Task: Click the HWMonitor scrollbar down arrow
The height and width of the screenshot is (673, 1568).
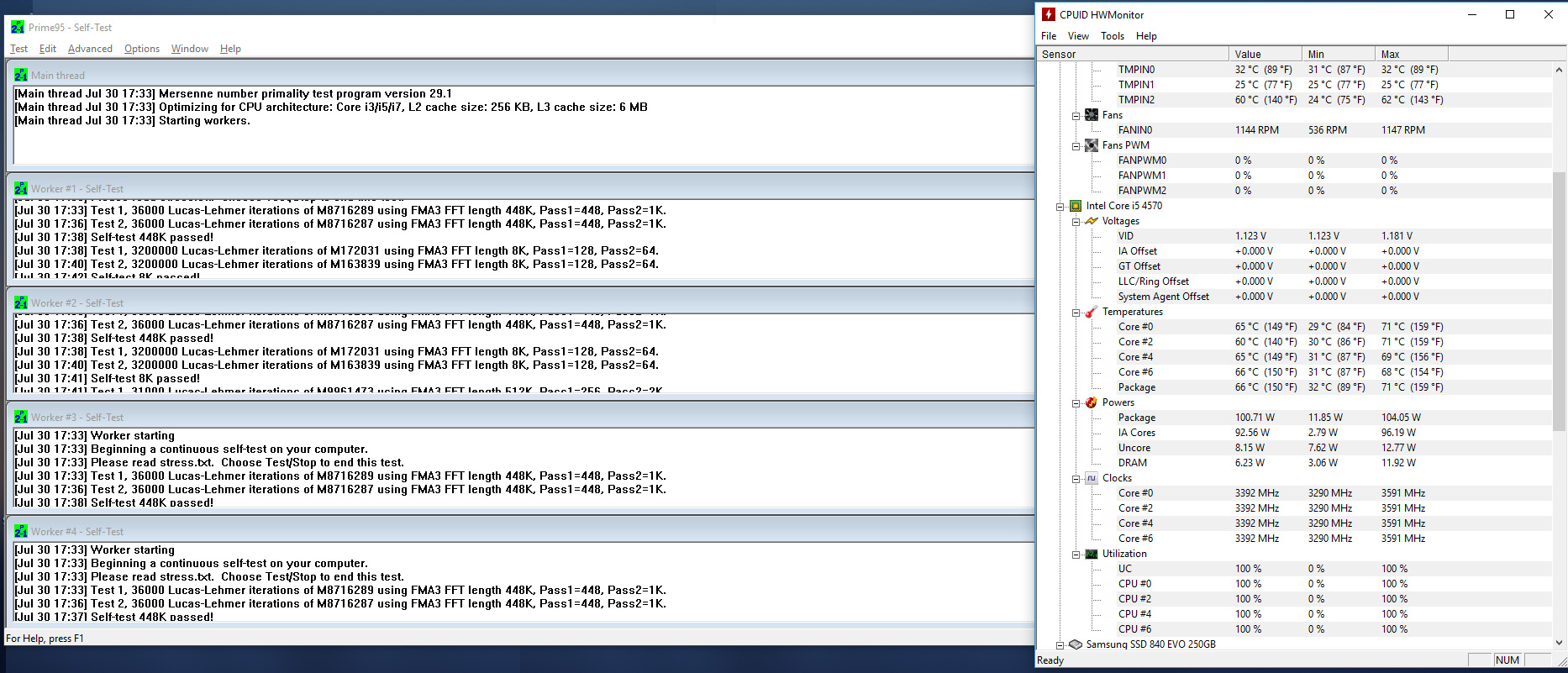Action: tap(1560, 643)
